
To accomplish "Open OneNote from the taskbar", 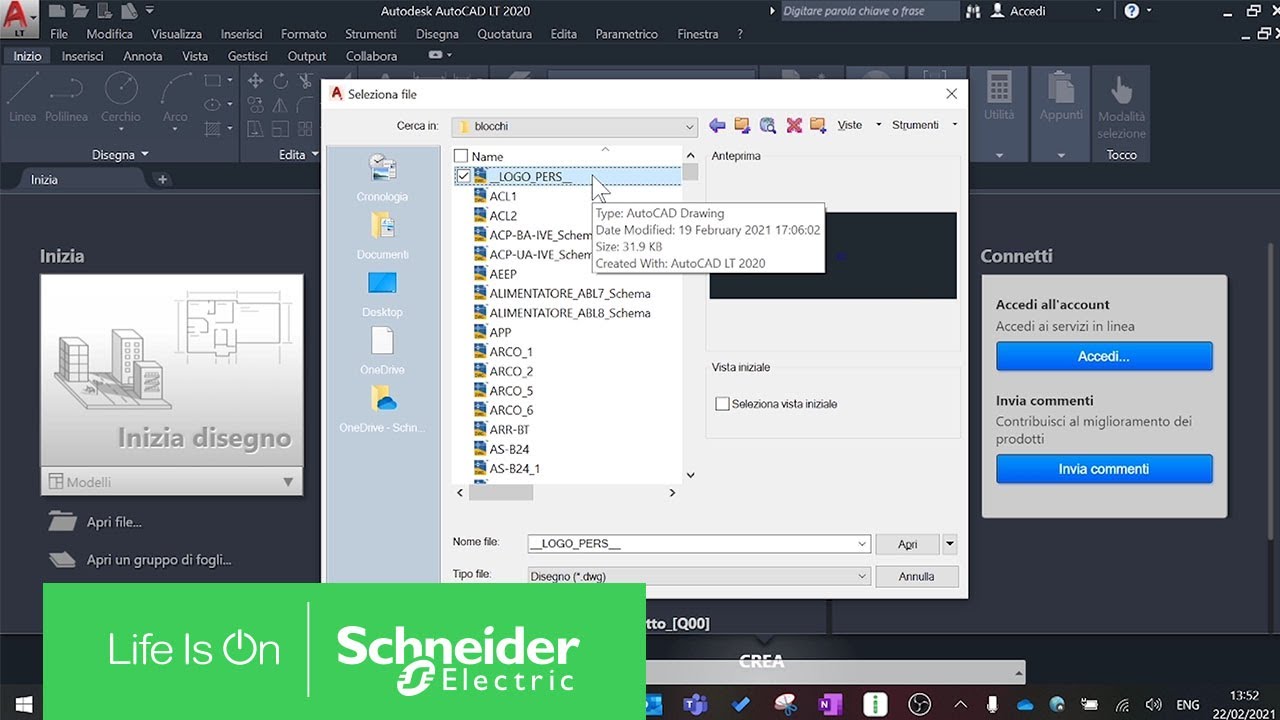I will coord(829,704).
